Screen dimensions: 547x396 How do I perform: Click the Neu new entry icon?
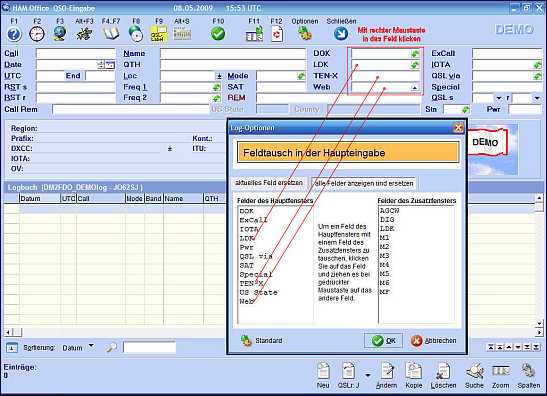coord(323,371)
